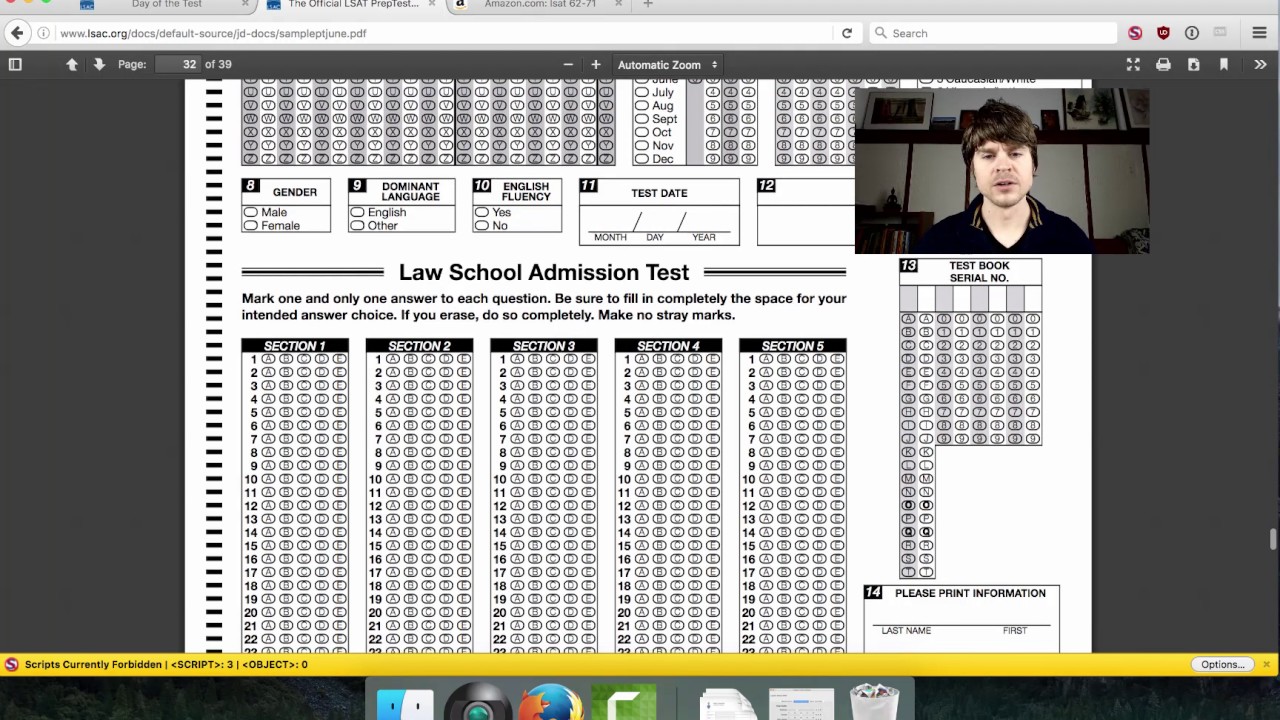Click the SECTION 3 column header
The width and height of the screenshot is (1280, 720).
click(x=543, y=346)
